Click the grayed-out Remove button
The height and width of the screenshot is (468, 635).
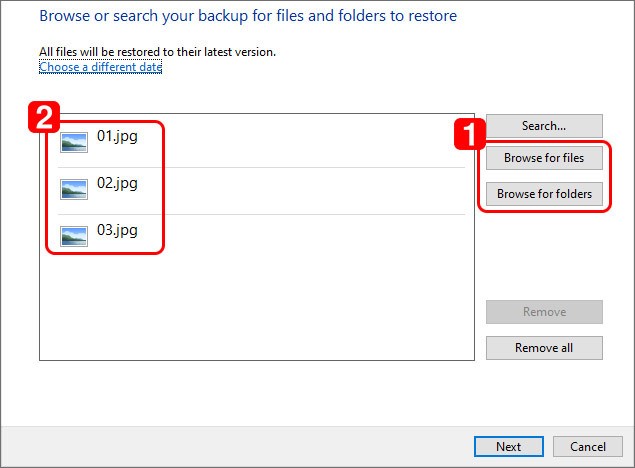pyautogui.click(x=544, y=312)
